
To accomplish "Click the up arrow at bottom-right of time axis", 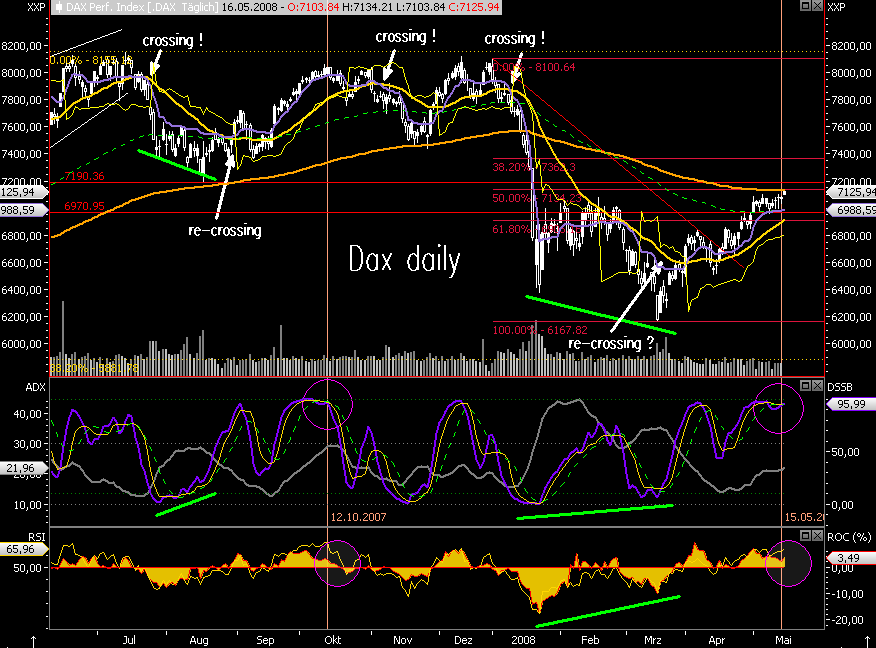I will [x=867, y=641].
